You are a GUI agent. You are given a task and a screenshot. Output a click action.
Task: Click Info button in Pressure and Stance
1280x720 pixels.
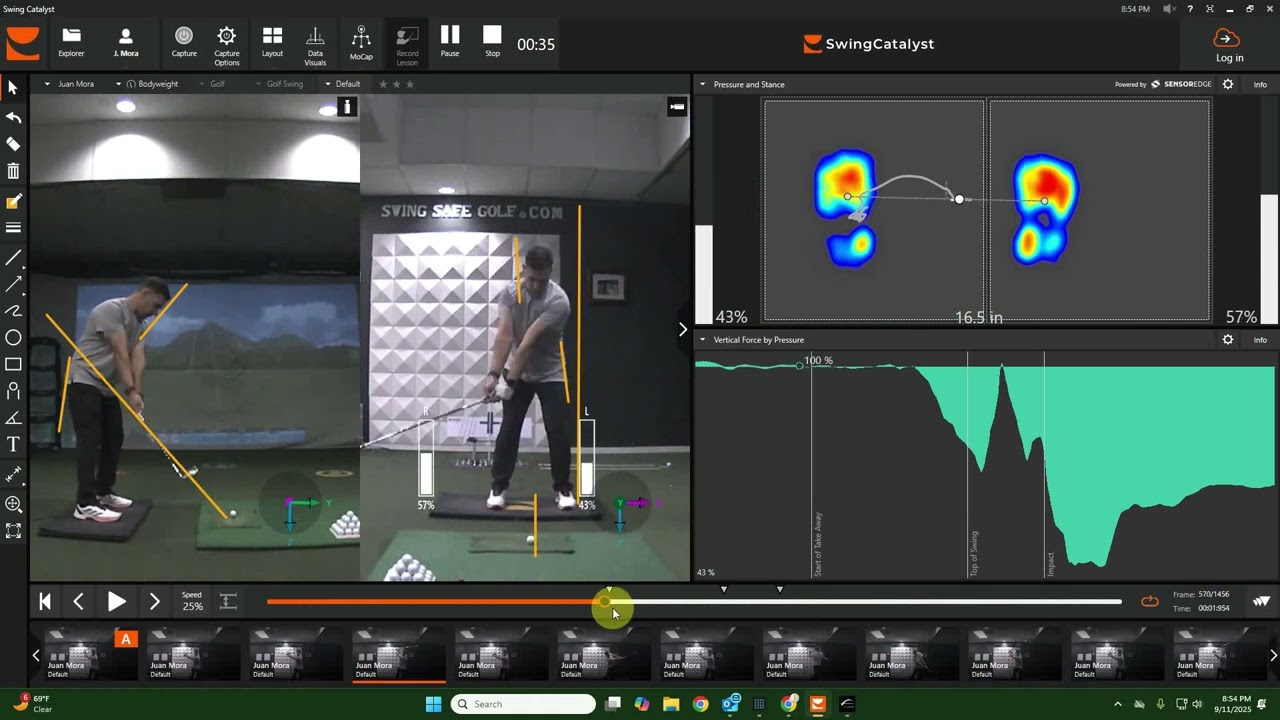tap(1260, 85)
